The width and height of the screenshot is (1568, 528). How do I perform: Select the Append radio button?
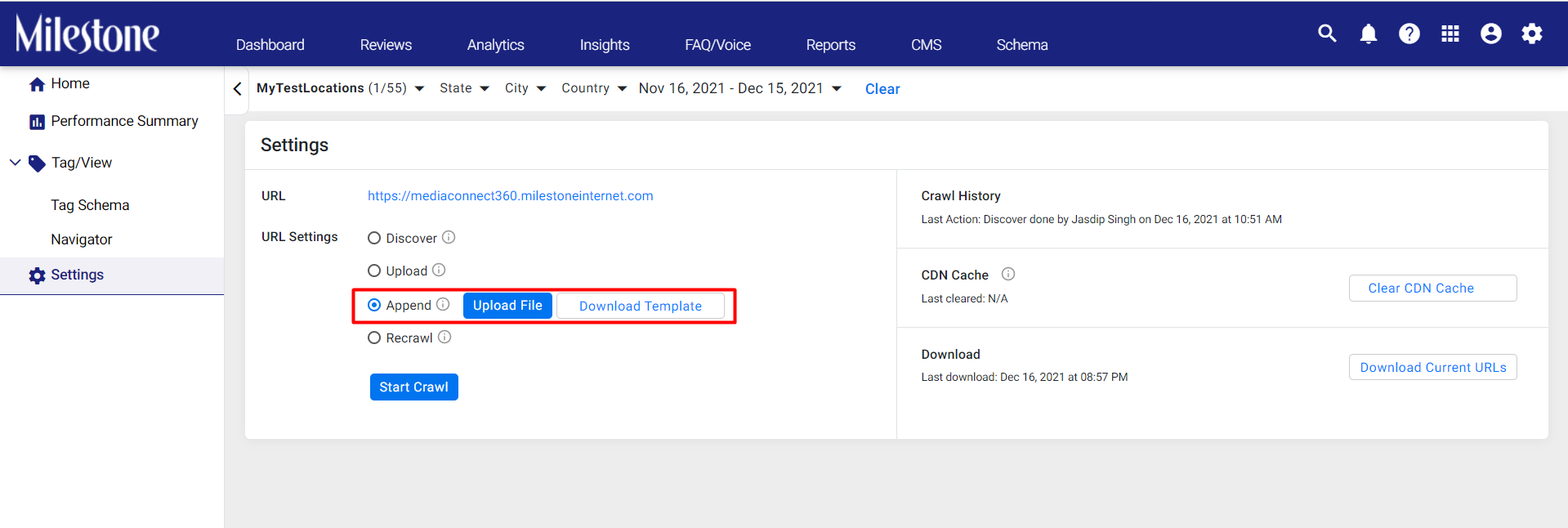click(374, 305)
